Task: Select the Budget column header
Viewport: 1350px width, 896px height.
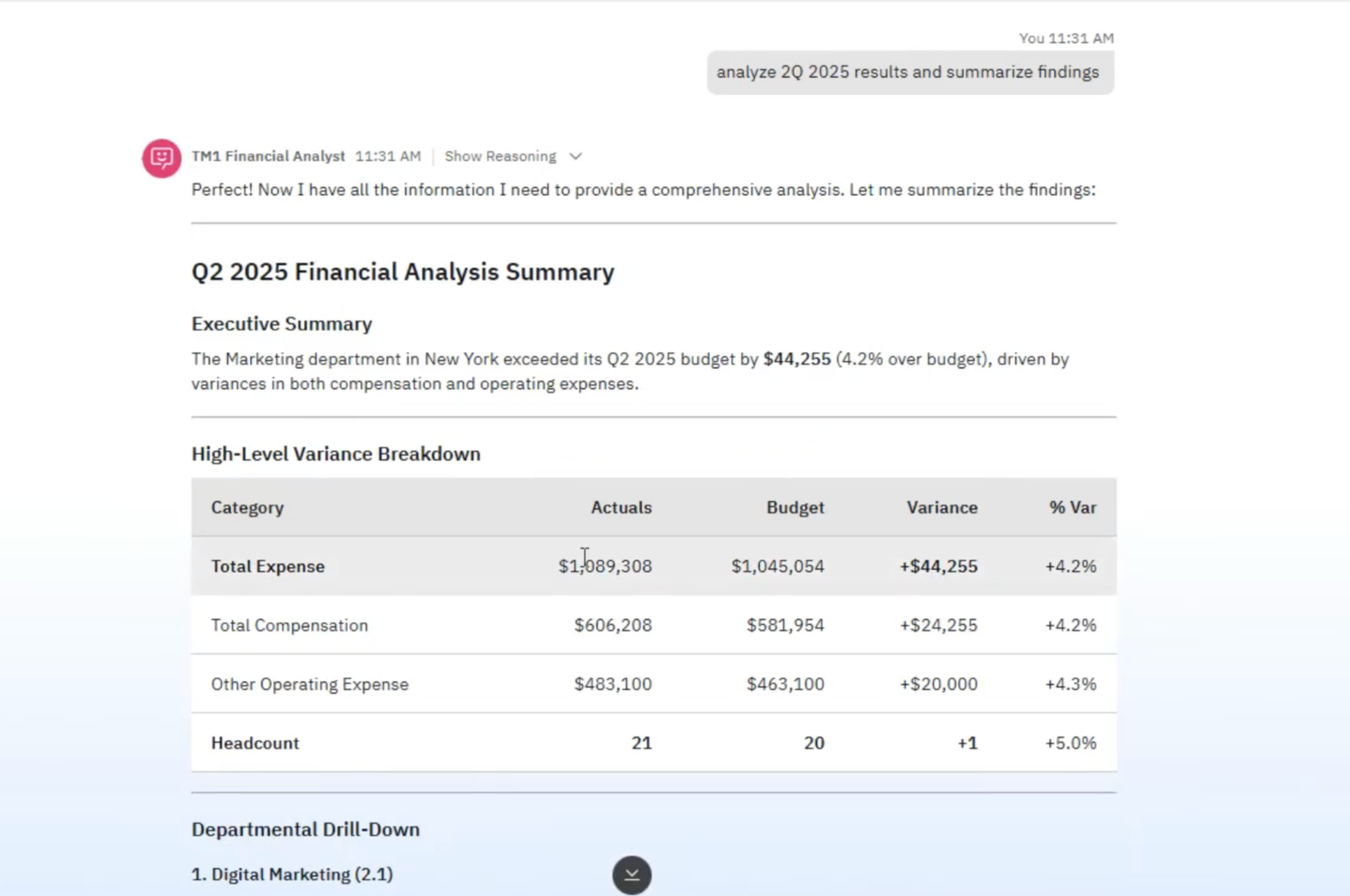Action: coord(794,507)
